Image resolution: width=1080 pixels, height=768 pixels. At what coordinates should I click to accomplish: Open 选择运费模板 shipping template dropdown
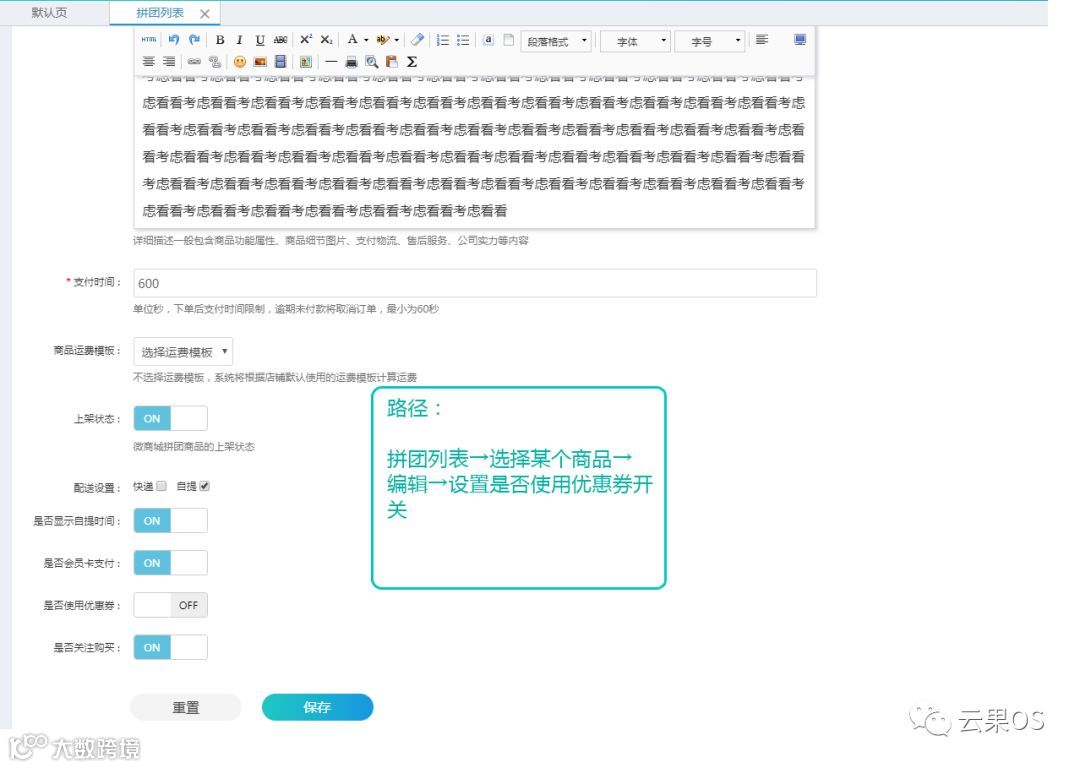tap(183, 352)
